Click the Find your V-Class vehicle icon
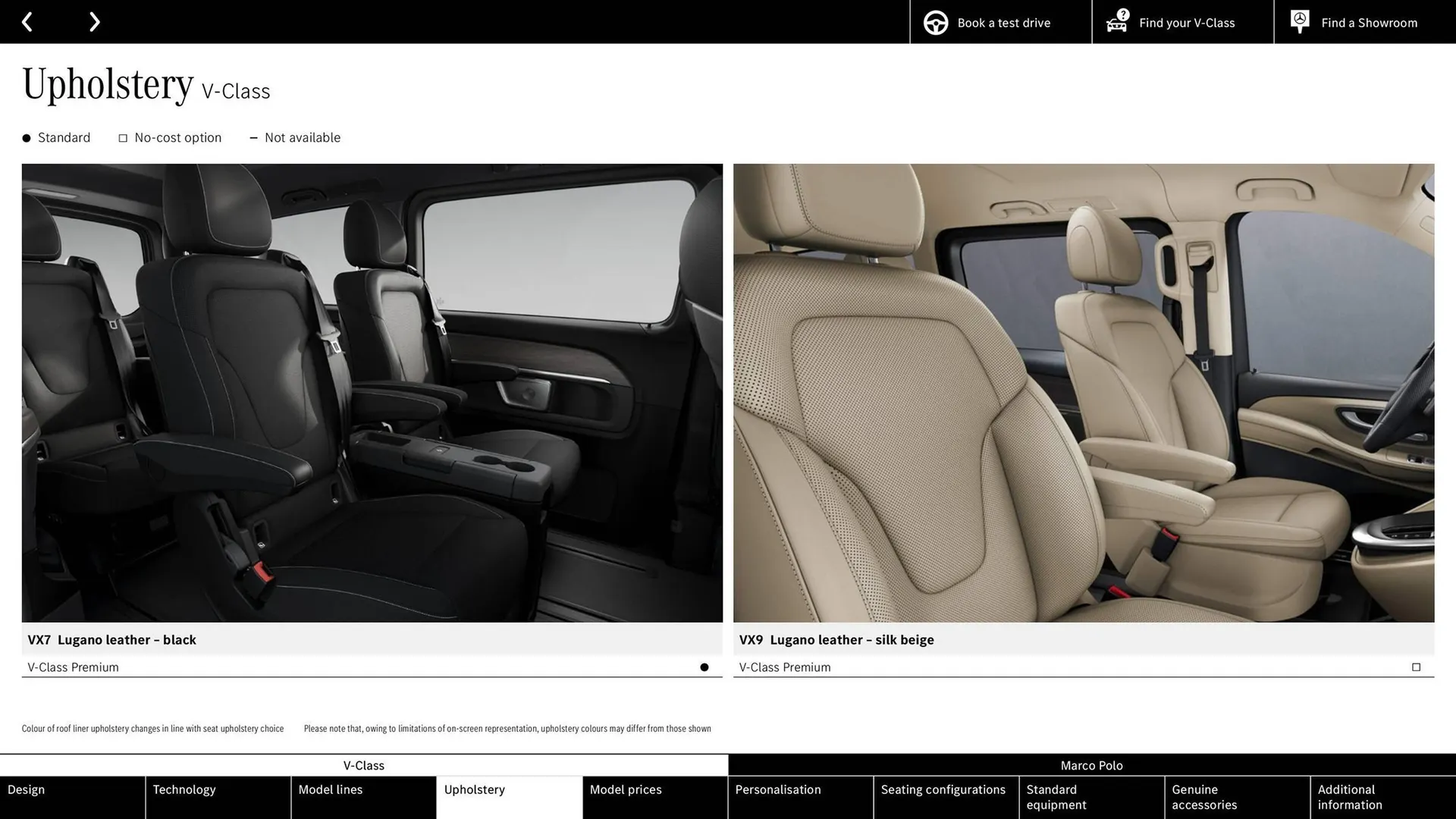1456x819 pixels. click(x=1116, y=22)
